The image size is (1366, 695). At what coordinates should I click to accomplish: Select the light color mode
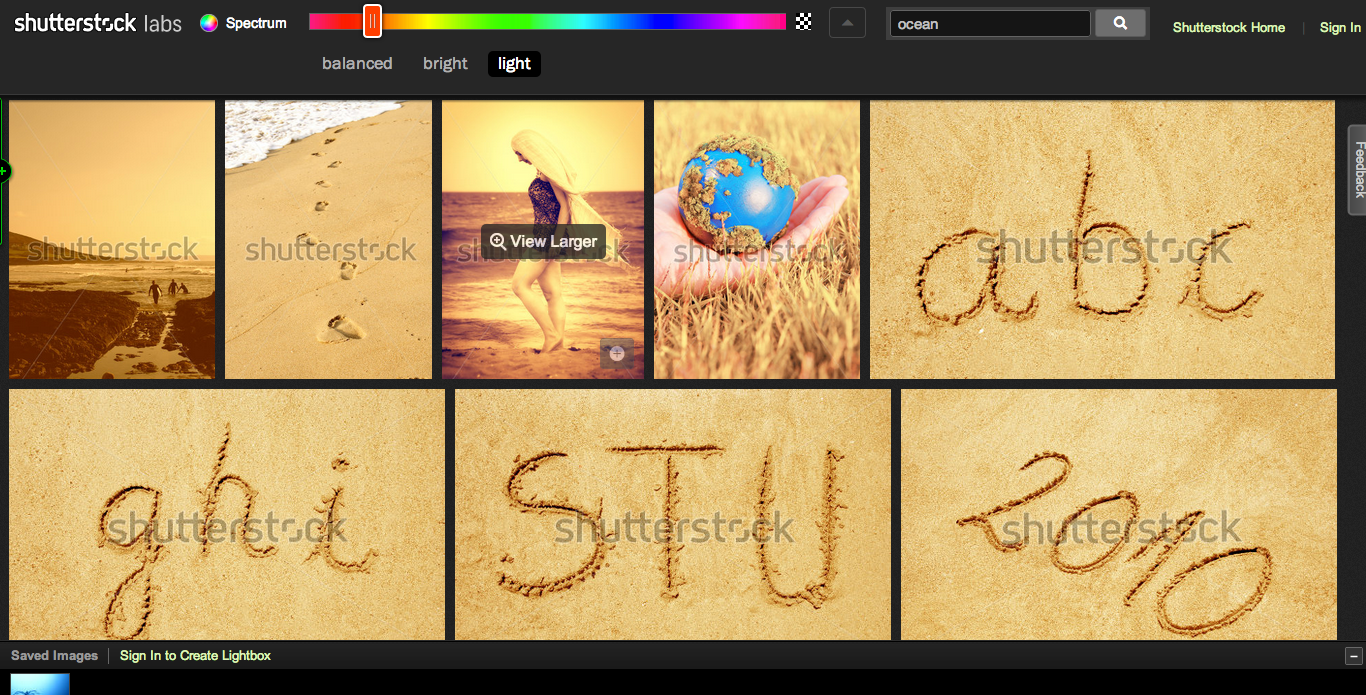514,64
